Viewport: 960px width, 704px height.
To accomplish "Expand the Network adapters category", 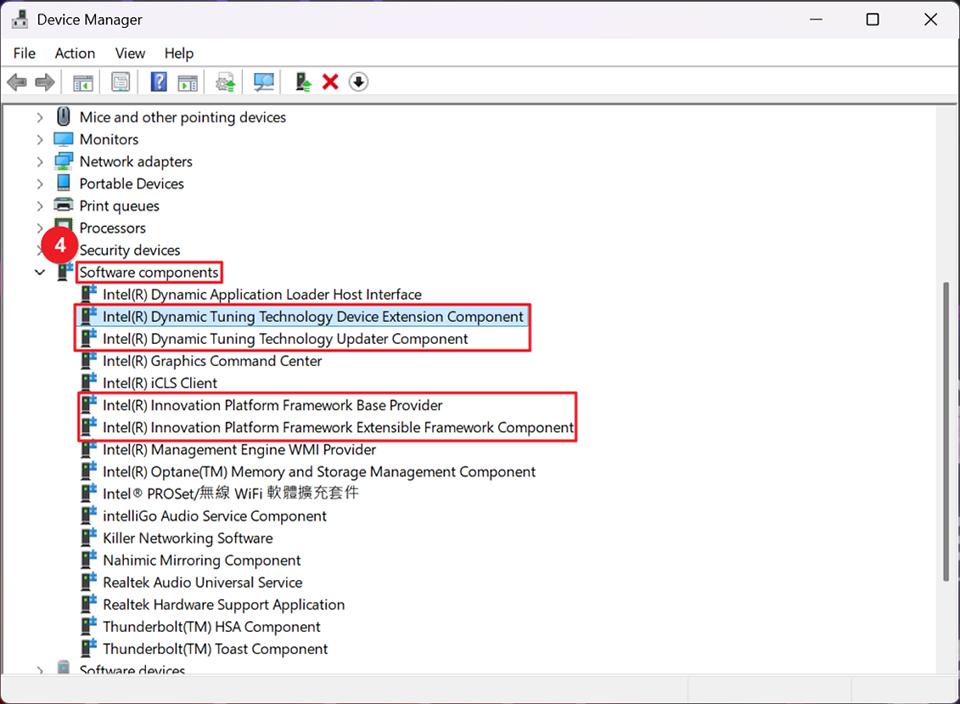I will 40,162.
